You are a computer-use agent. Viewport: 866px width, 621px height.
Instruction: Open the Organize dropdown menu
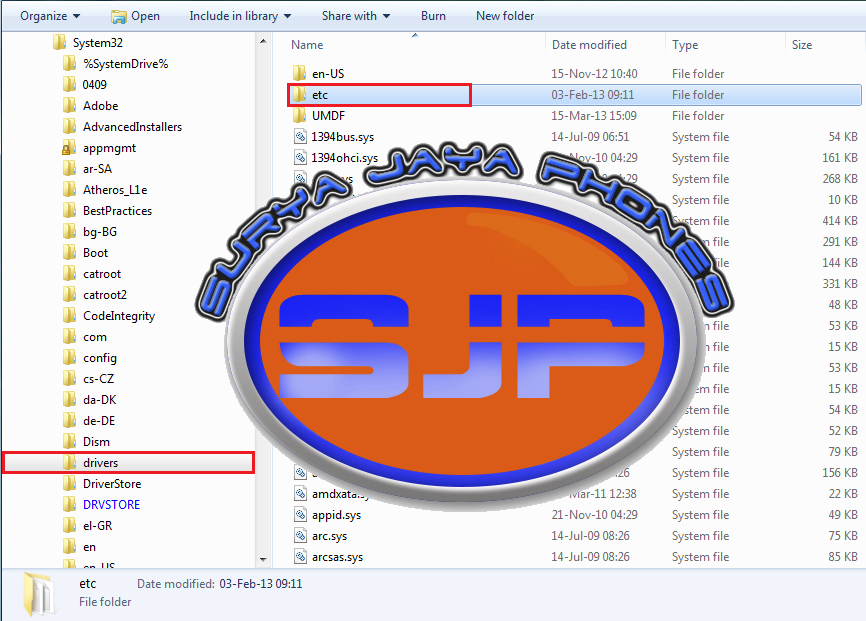(x=50, y=16)
